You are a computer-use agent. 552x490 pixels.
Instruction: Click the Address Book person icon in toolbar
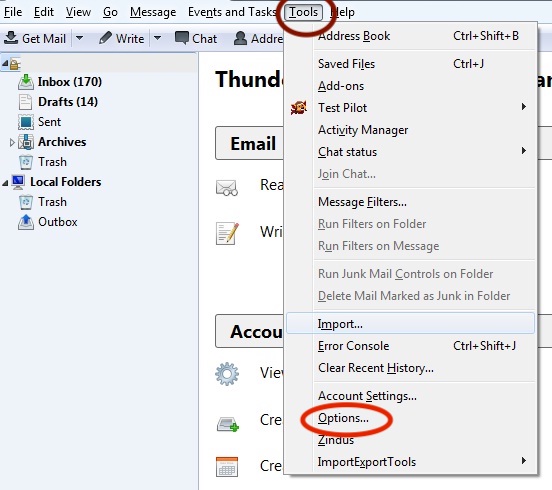click(x=240, y=38)
